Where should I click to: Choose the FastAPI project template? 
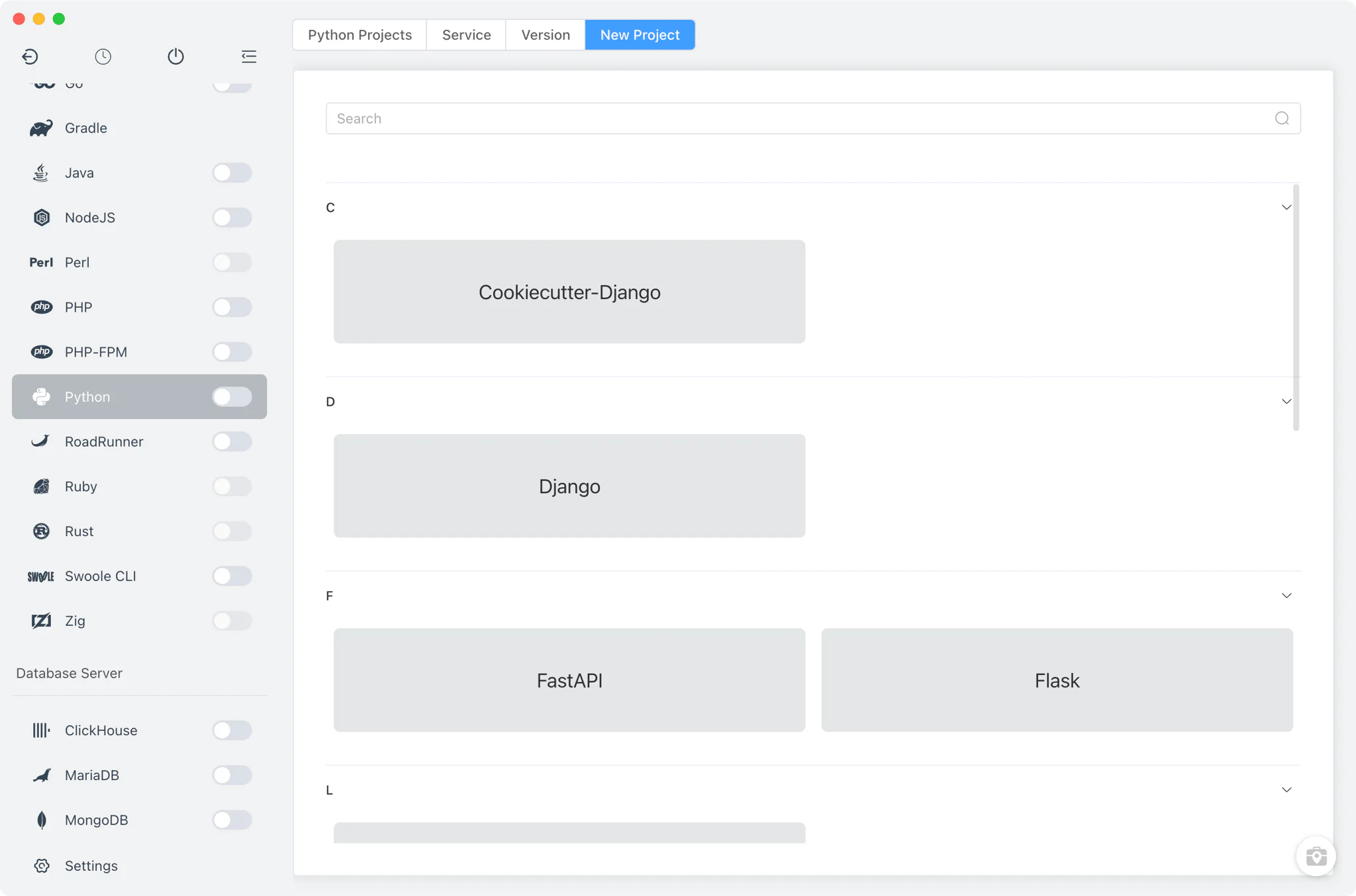coord(569,680)
